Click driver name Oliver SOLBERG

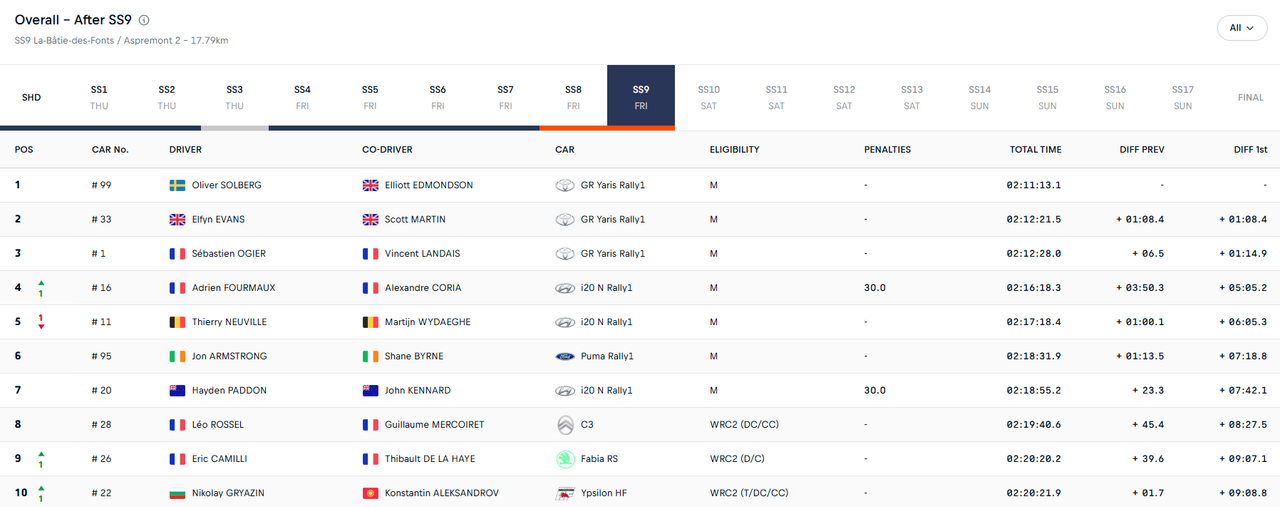[x=228, y=185]
